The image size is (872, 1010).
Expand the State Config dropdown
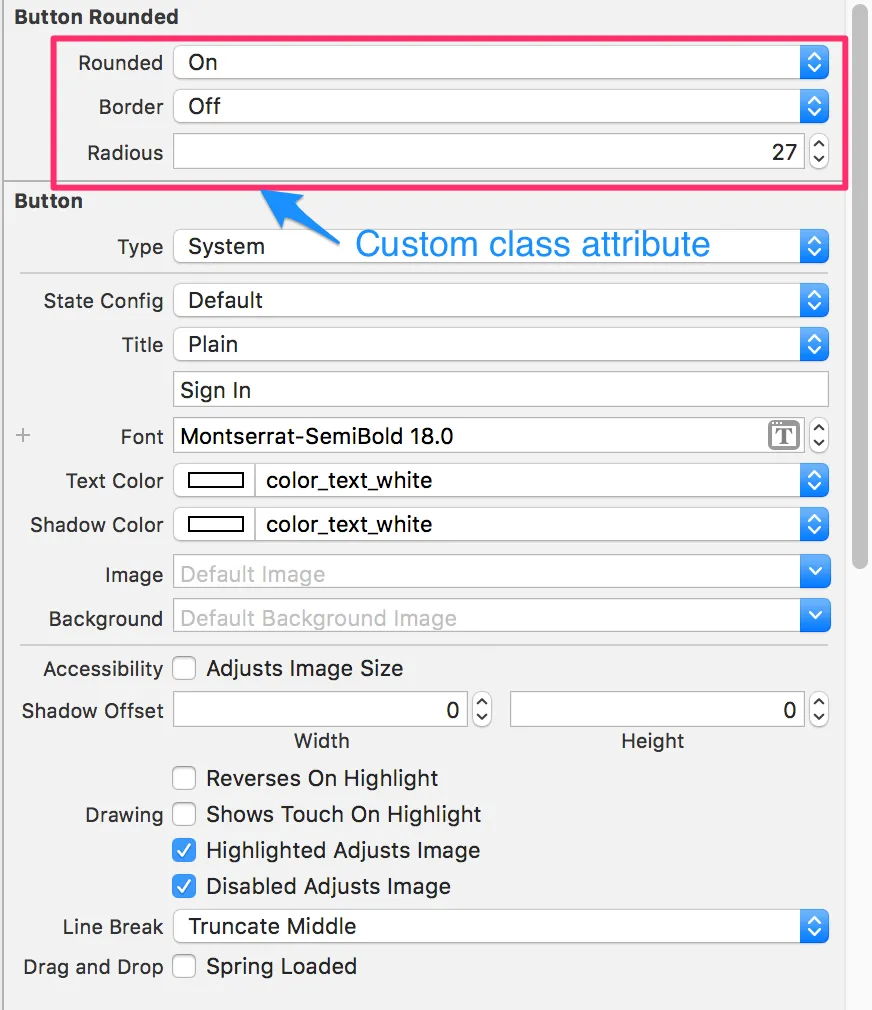click(814, 300)
